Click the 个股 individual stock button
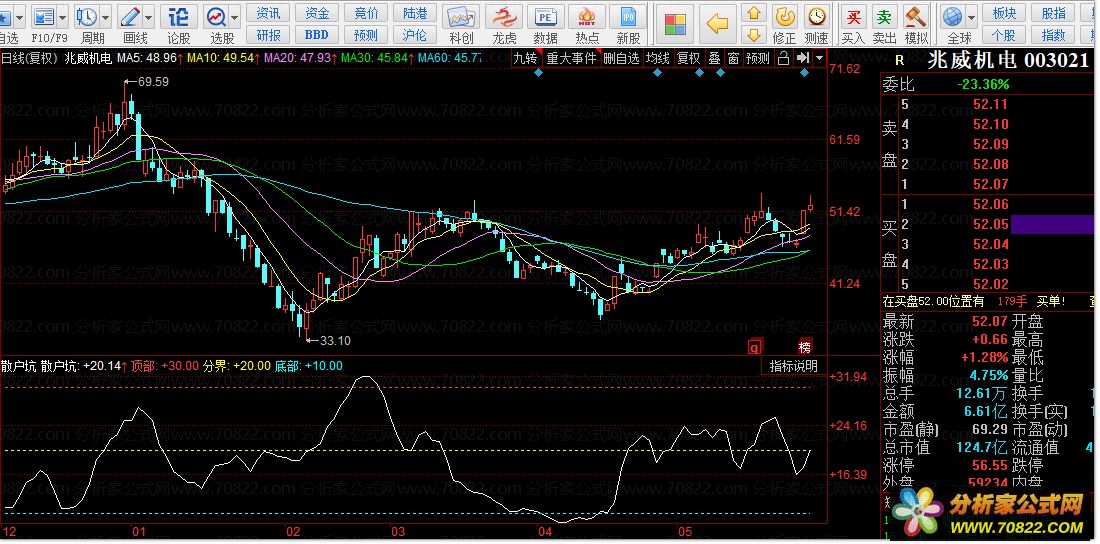The height and width of the screenshot is (544, 1100). (x=1005, y=34)
